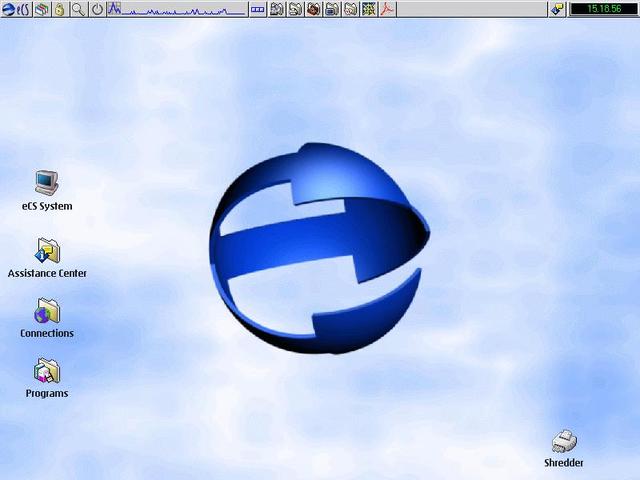Viewport: 640px width, 480px height.
Task: Click the tray icon left of clock
Action: 557,9
